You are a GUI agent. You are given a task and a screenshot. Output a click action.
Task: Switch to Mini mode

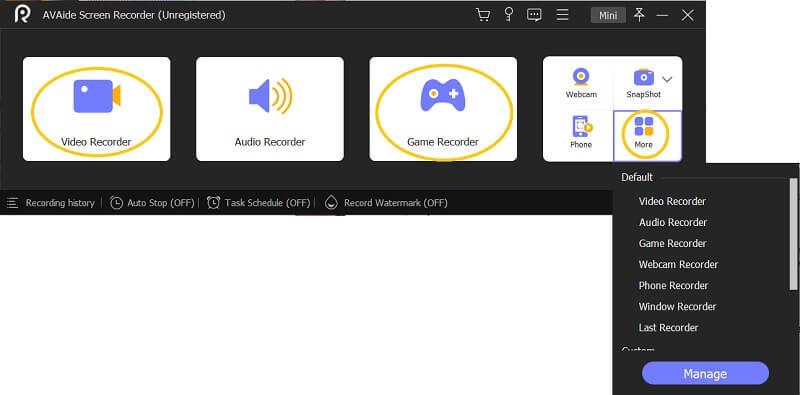click(x=608, y=15)
